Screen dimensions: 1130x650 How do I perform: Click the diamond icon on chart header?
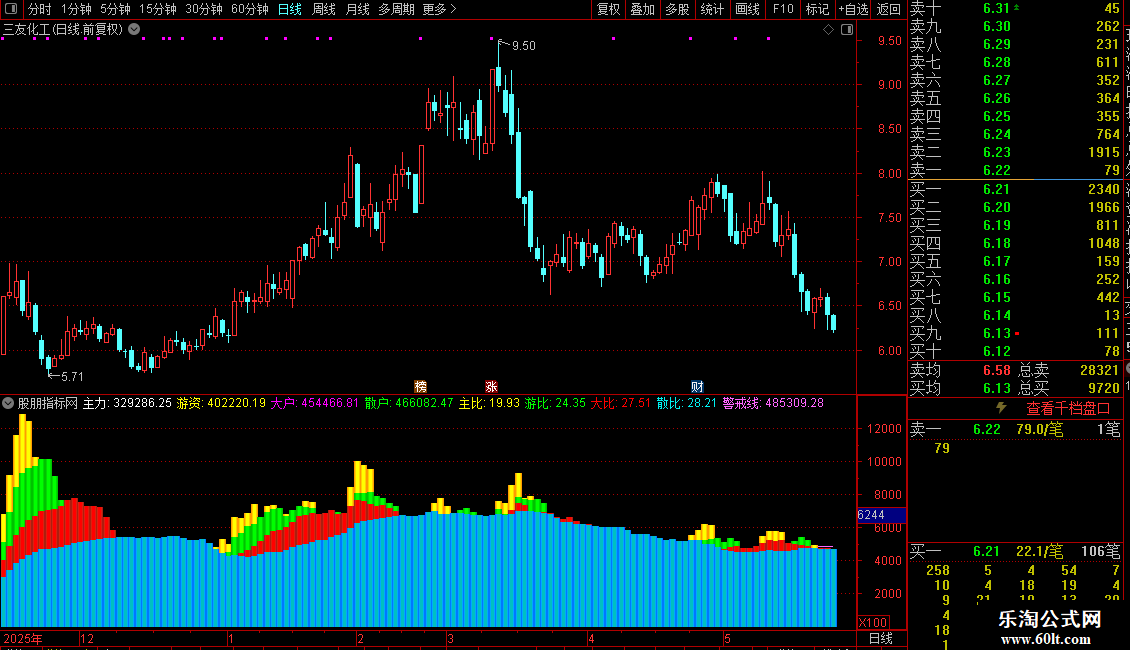[x=828, y=30]
